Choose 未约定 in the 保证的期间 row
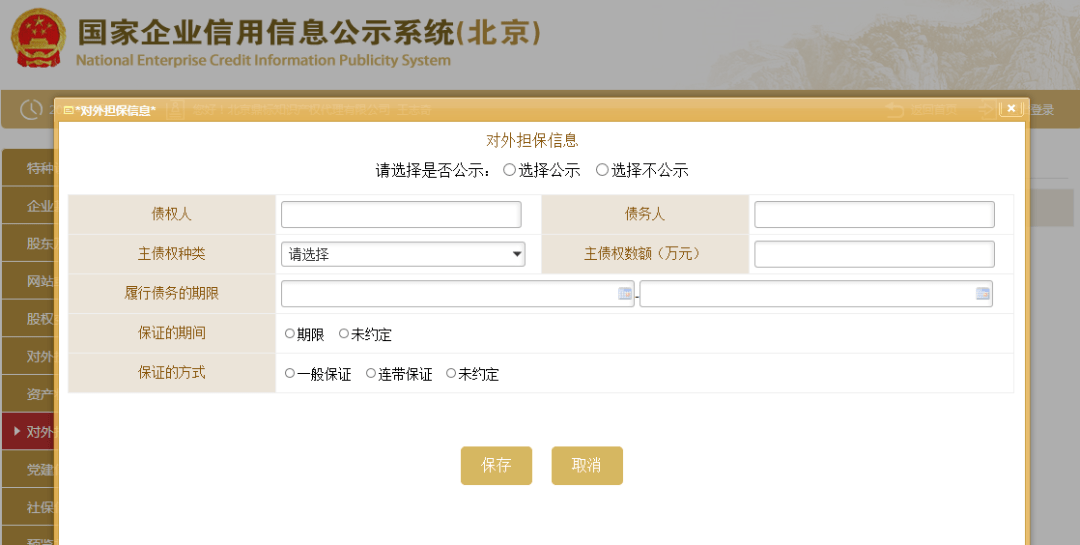This screenshot has width=1080, height=545. 344,334
